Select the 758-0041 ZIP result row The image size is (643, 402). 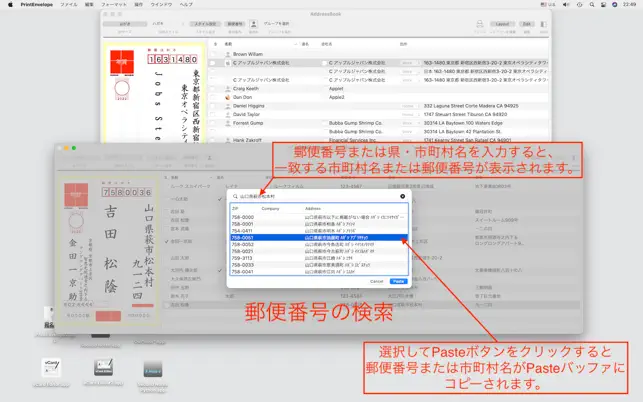tap(319, 272)
